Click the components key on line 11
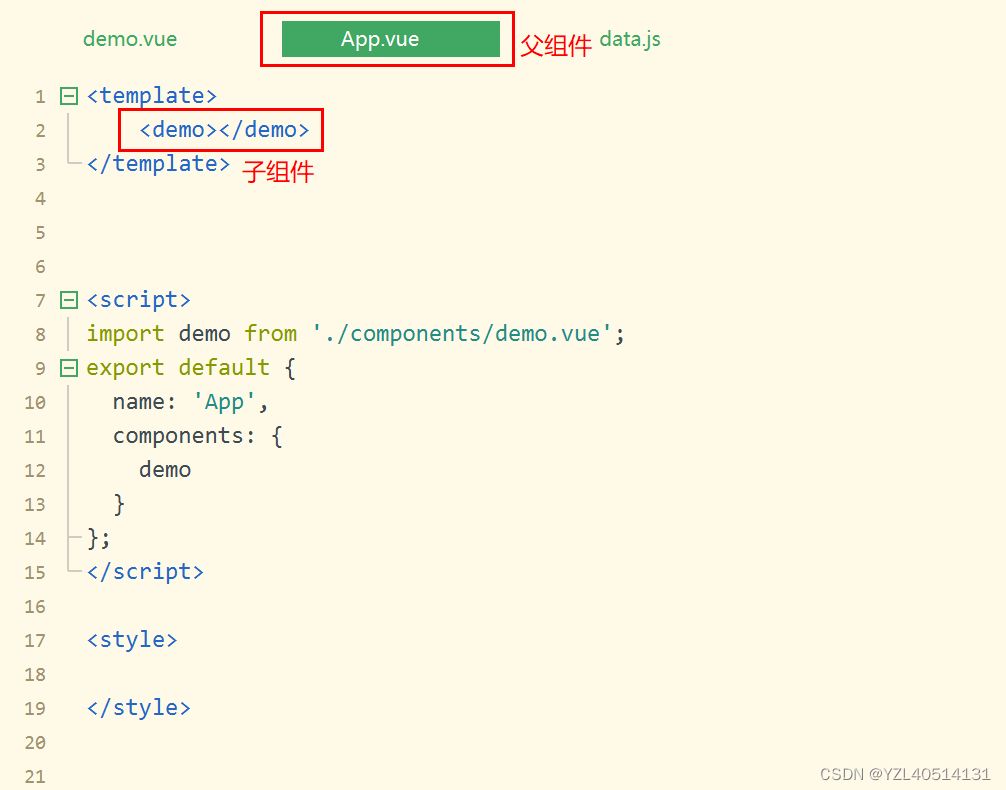Image resolution: width=1006 pixels, height=790 pixels. [184, 436]
